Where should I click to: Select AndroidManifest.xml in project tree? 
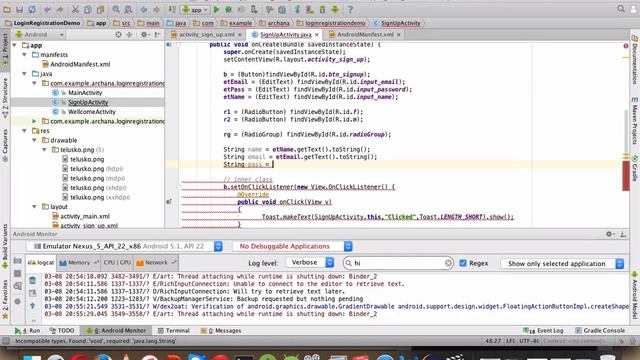pyautogui.click(x=80, y=64)
